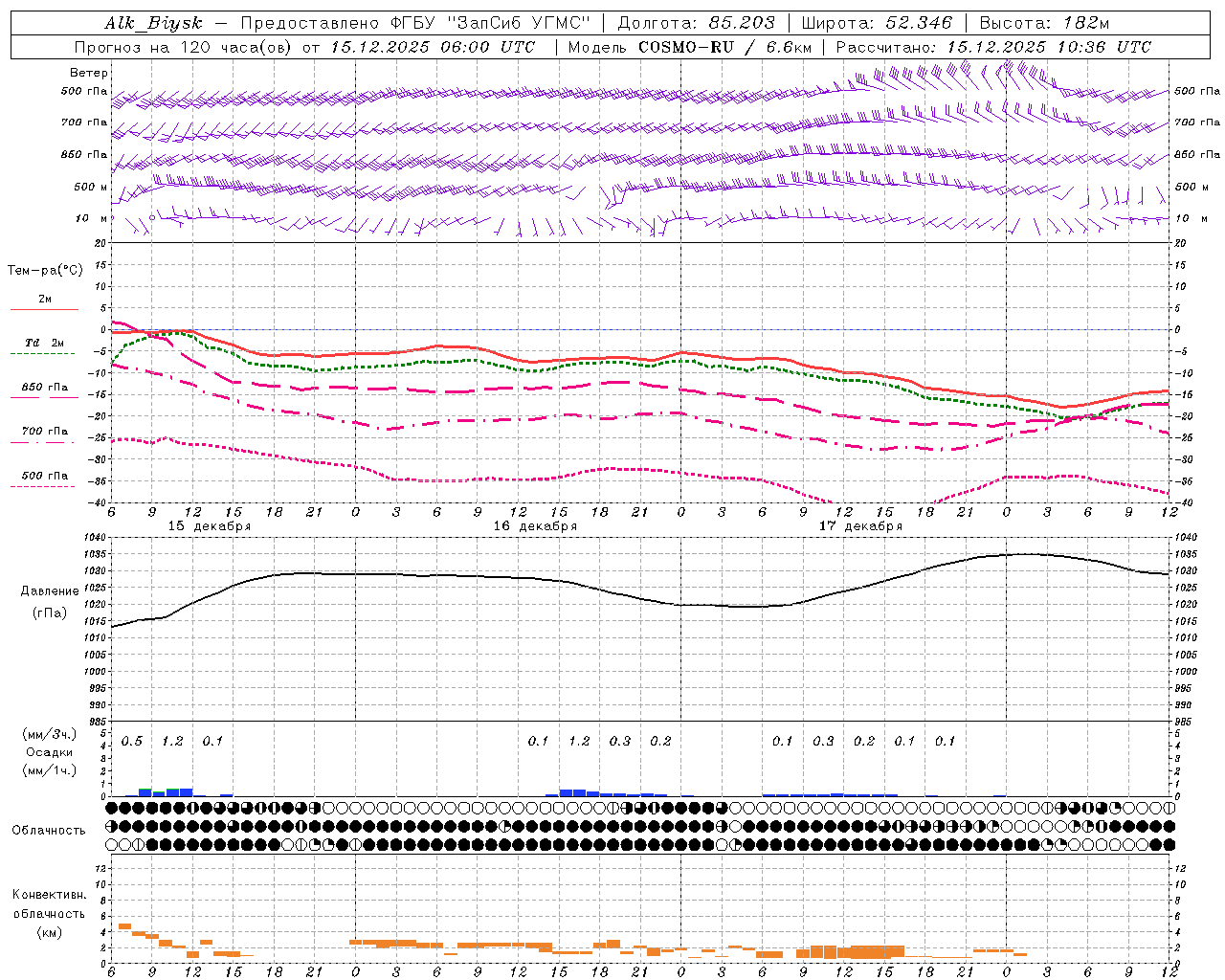The width and height of the screenshot is (1225, 980).
Task: Click the "15 декабря" date label
Action: coord(210,526)
